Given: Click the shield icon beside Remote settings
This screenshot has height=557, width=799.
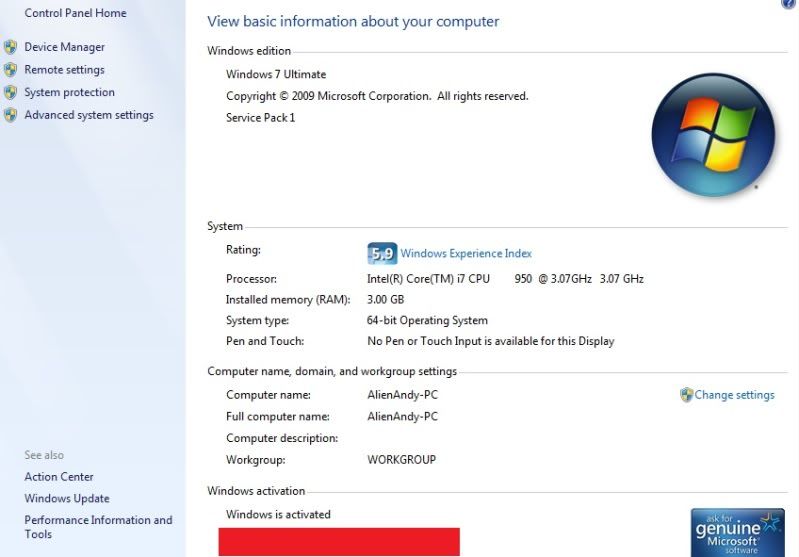Looking at the screenshot, I should (10, 70).
